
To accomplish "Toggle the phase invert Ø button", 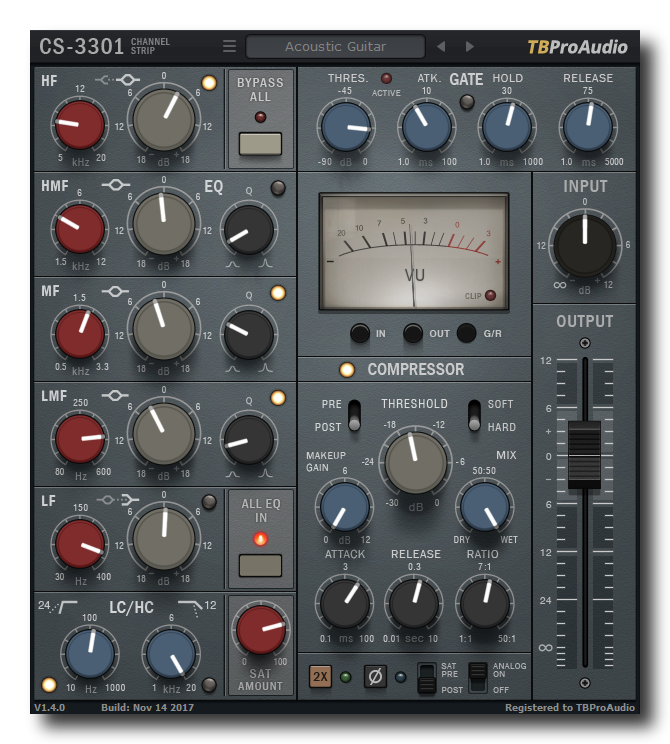I will [375, 676].
